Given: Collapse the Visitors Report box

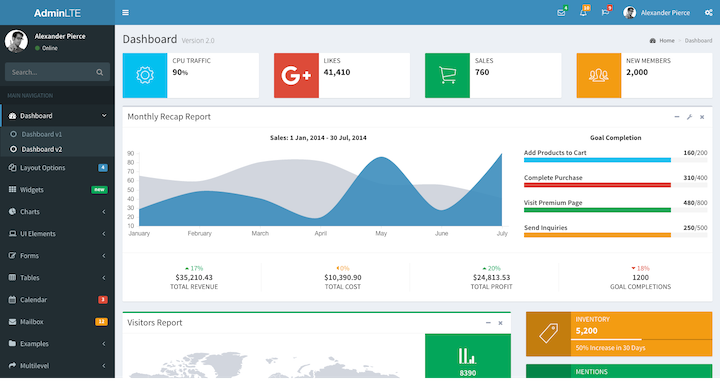Looking at the screenshot, I should click(488, 323).
